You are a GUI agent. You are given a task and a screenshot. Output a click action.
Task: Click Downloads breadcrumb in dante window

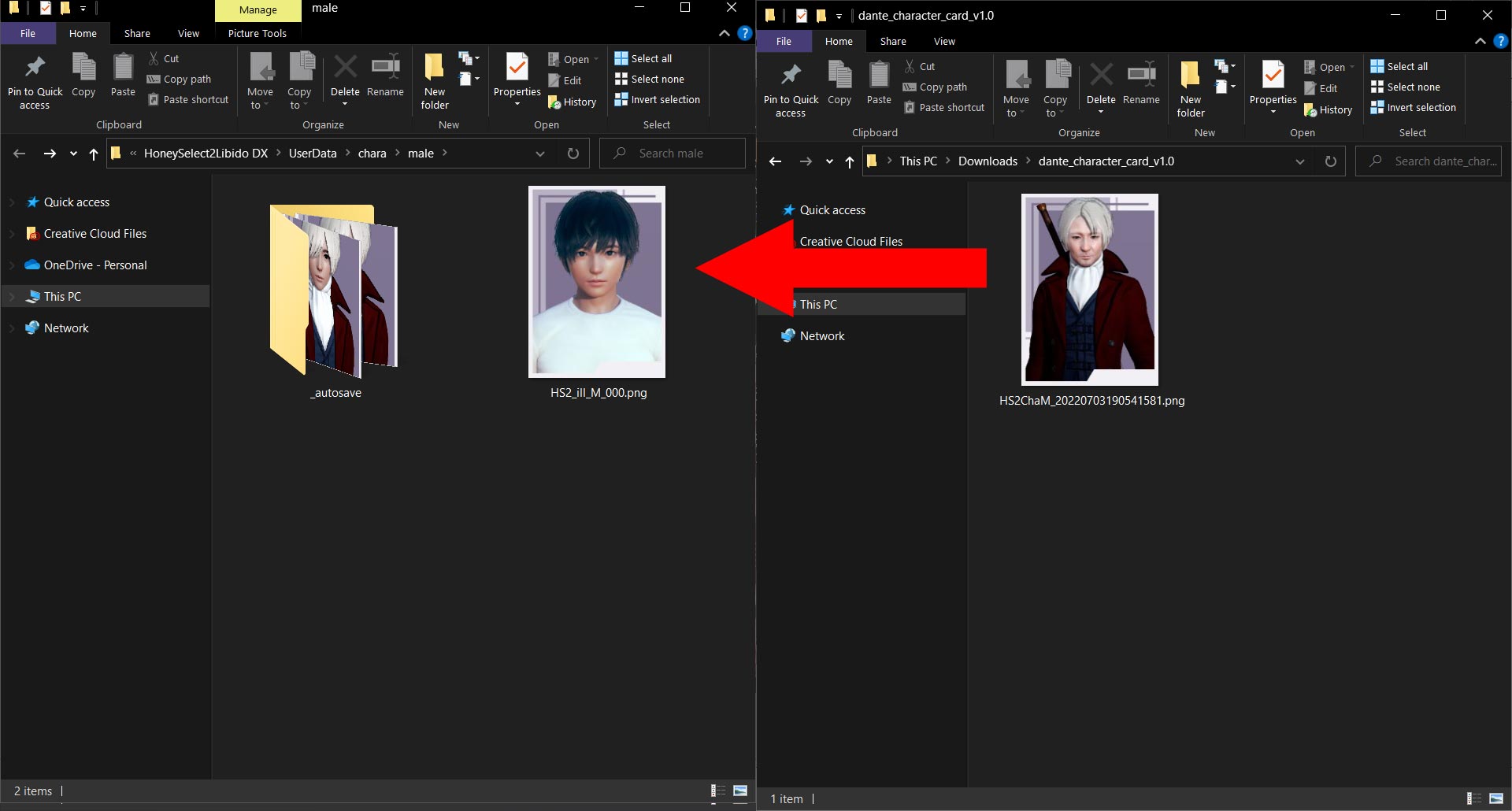pos(988,161)
